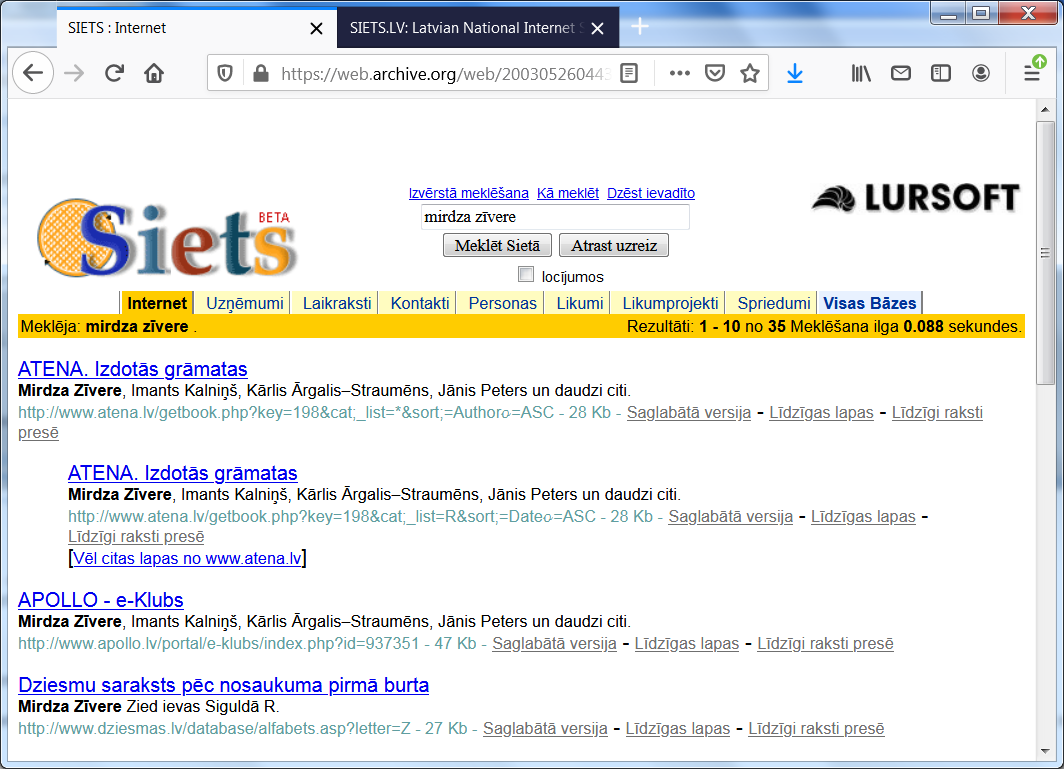
Task: Open the Kontakti tab
Action: click(419, 303)
